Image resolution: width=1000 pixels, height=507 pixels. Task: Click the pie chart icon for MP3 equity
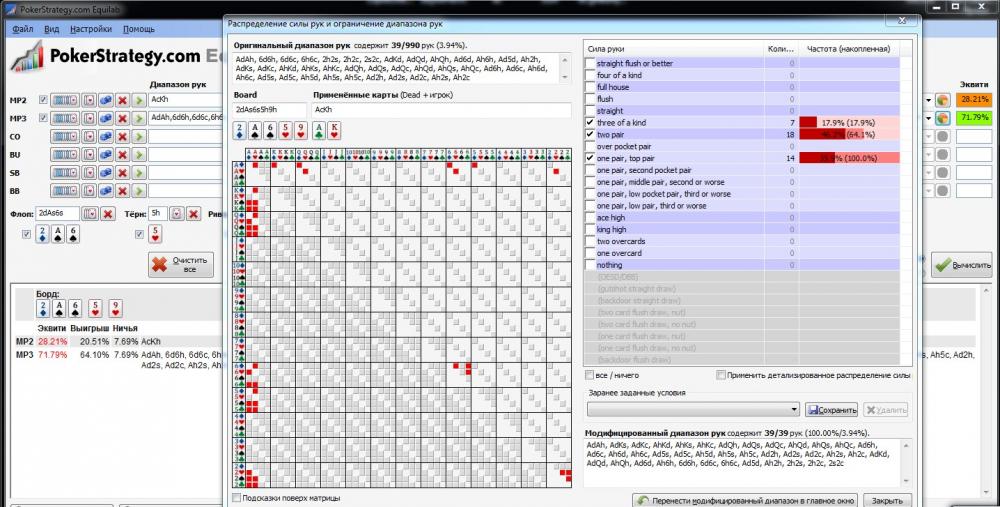coord(943,118)
